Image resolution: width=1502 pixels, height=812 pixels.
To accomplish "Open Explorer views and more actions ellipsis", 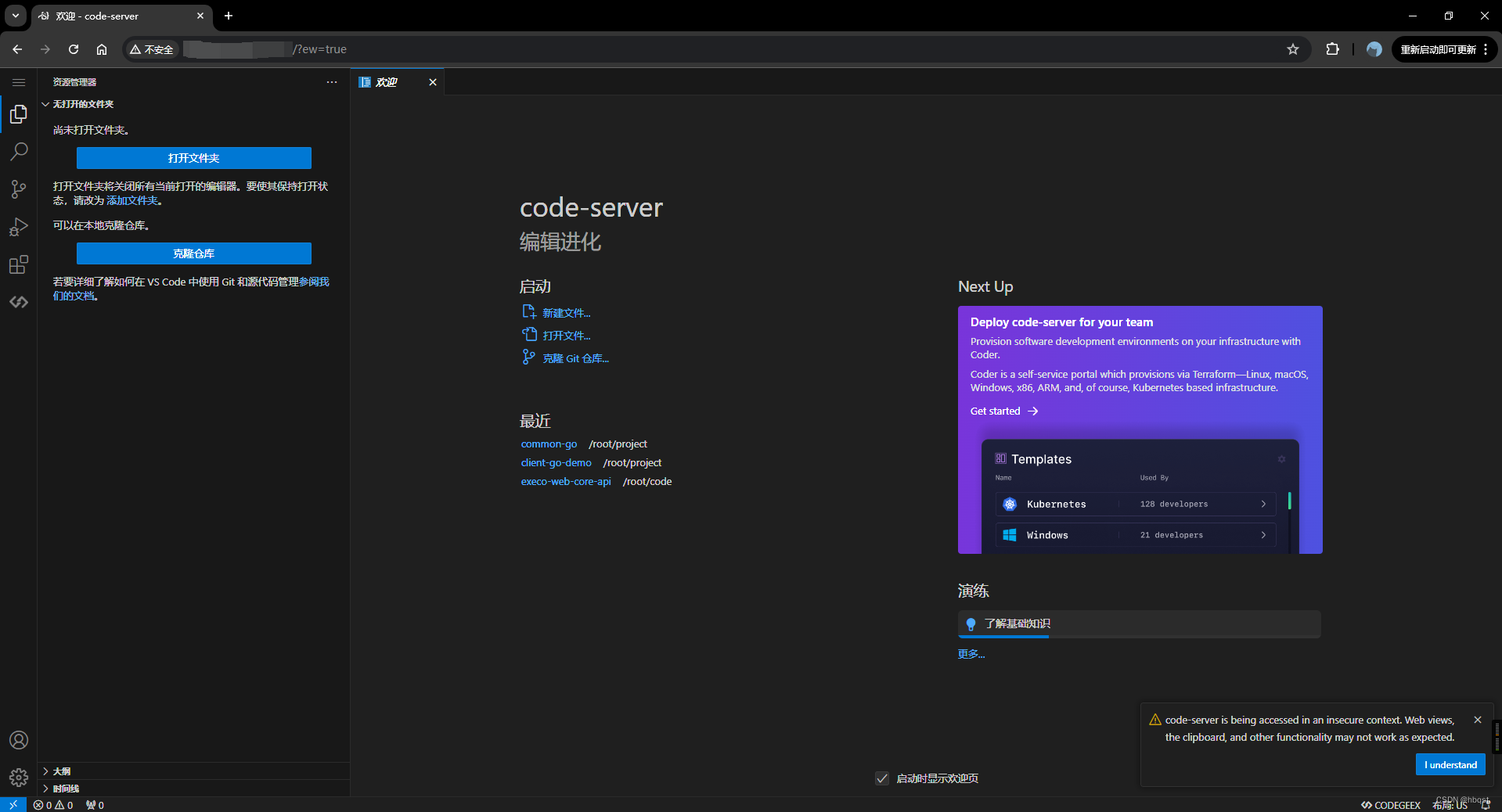I will 332,82.
